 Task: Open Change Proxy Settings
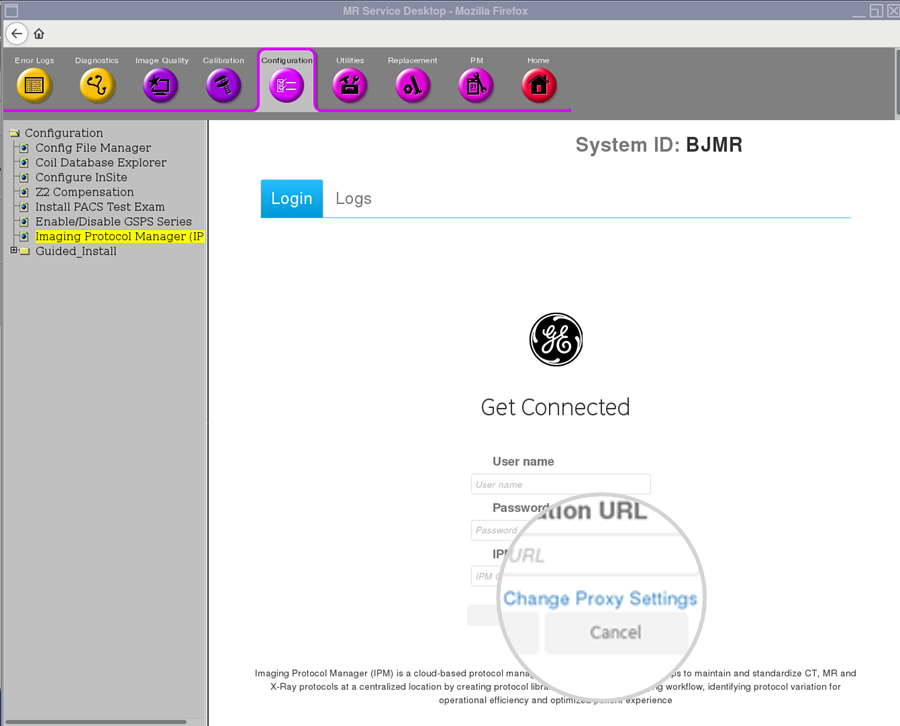click(x=599, y=598)
